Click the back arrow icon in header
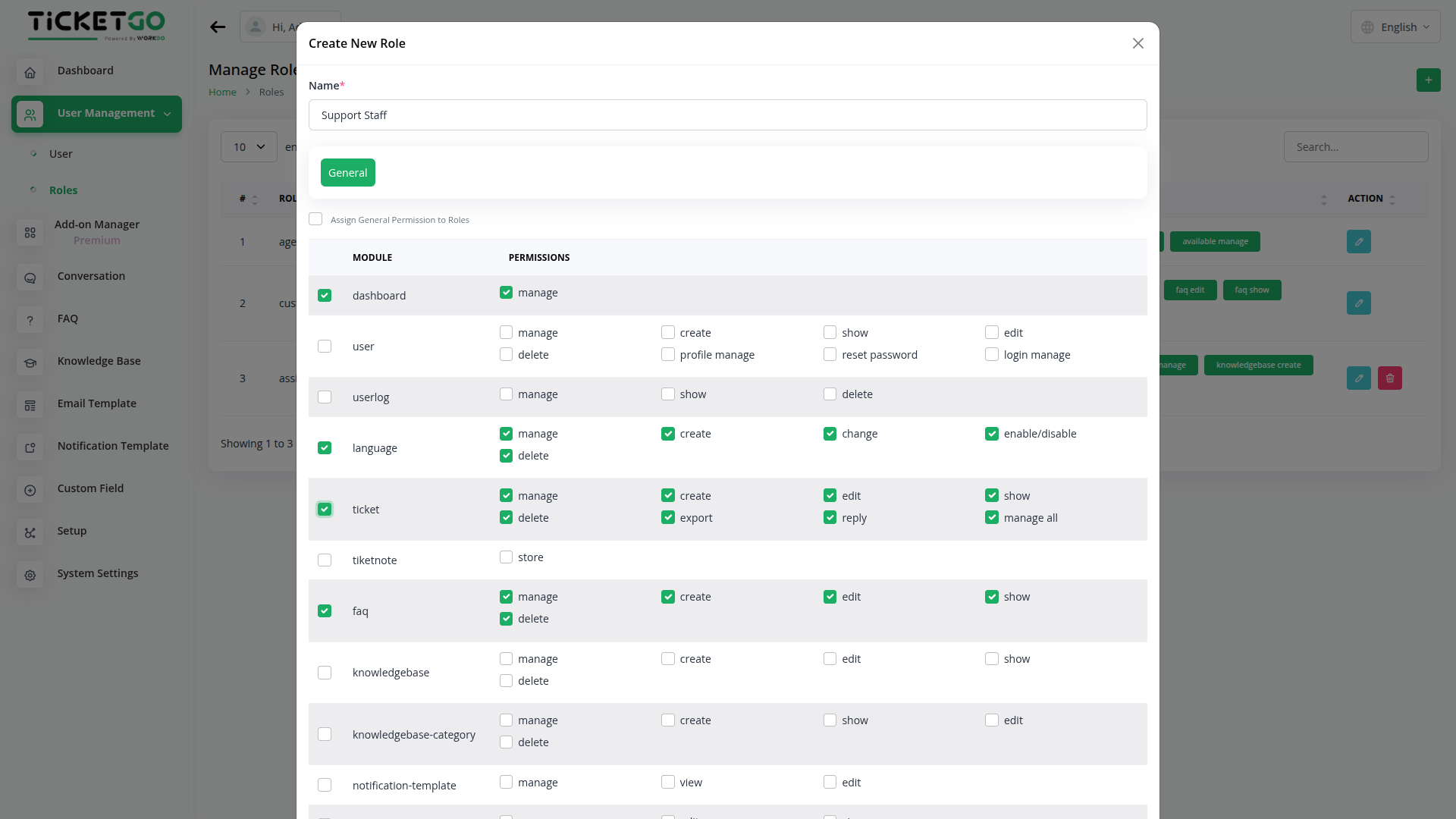The image size is (1456, 819). pyautogui.click(x=218, y=27)
